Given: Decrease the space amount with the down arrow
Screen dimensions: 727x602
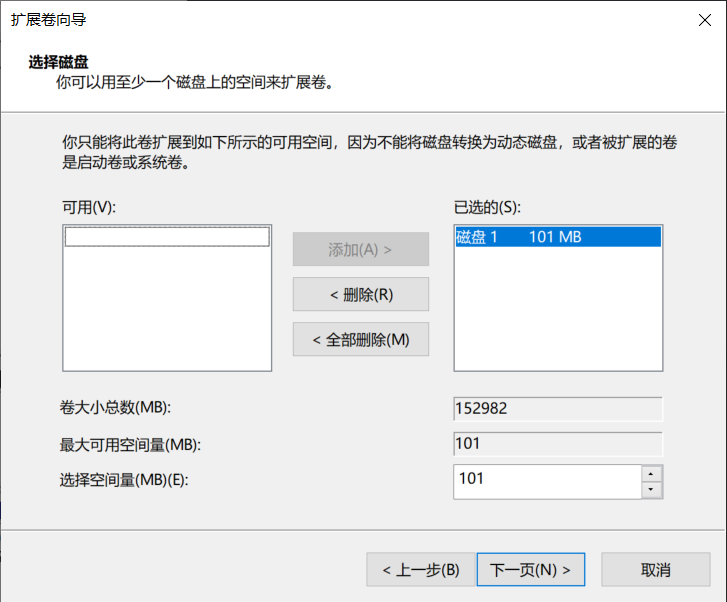Looking at the screenshot, I should coord(652,489).
